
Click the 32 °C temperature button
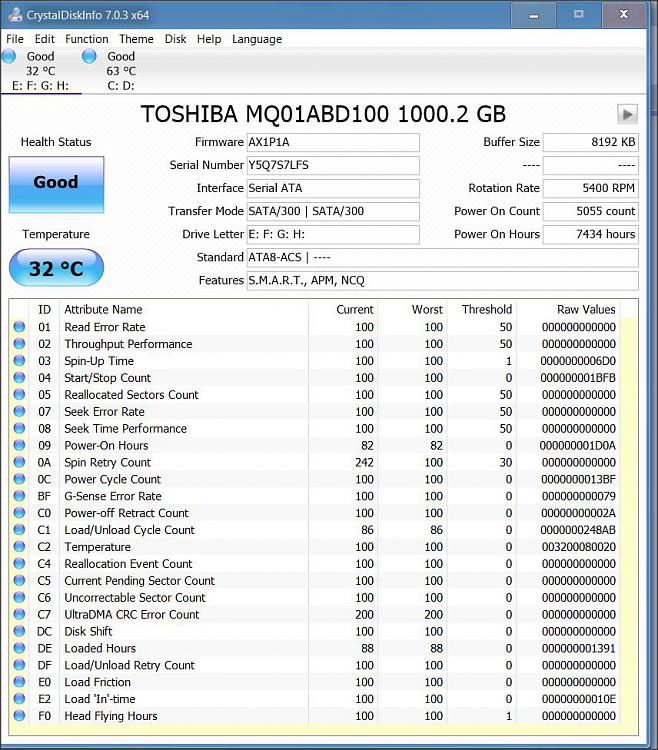point(56,268)
